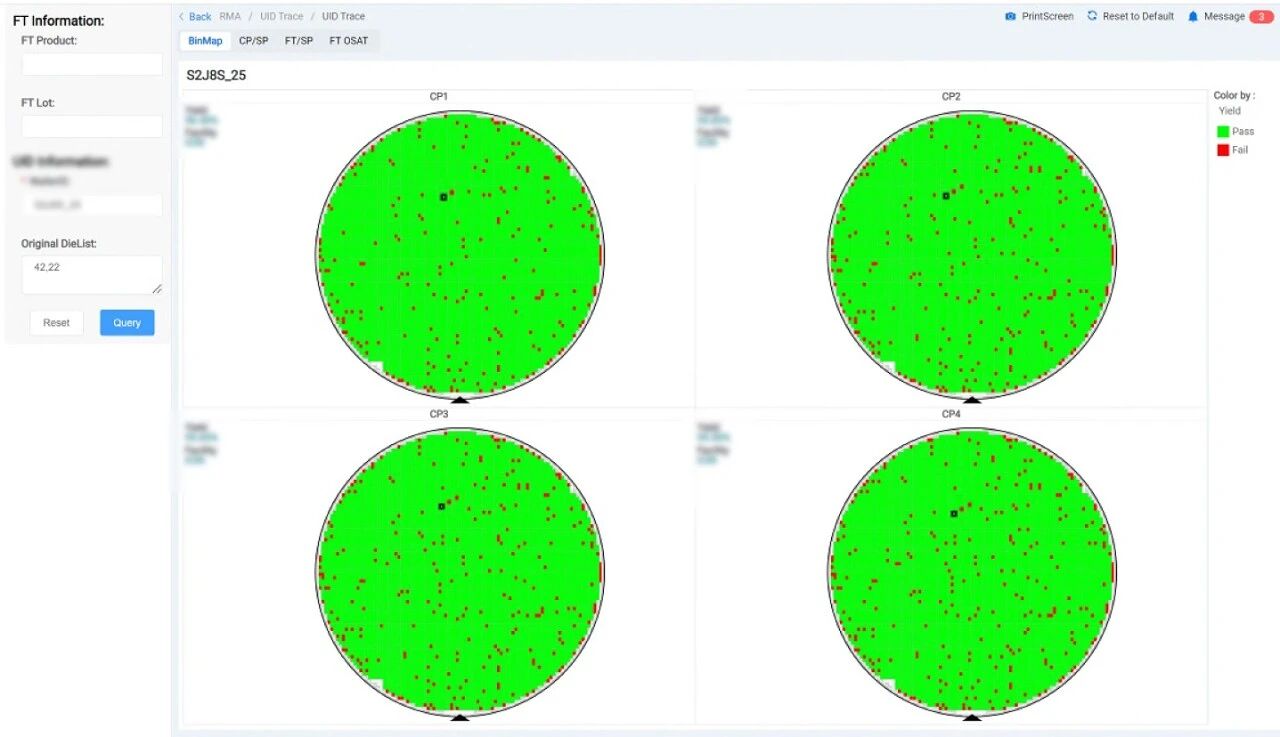Image resolution: width=1280 pixels, height=737 pixels.
Task: Click the PrintScreen camera icon
Action: 1011,17
